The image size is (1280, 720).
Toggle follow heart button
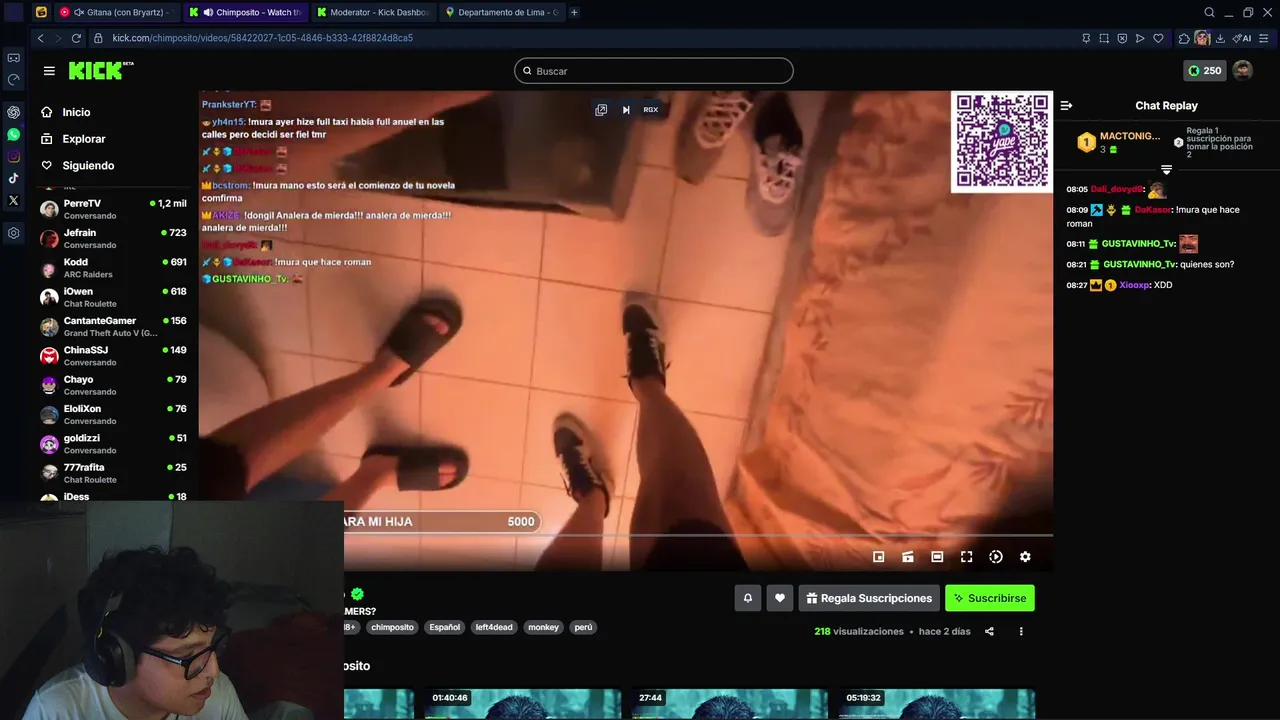[780, 598]
